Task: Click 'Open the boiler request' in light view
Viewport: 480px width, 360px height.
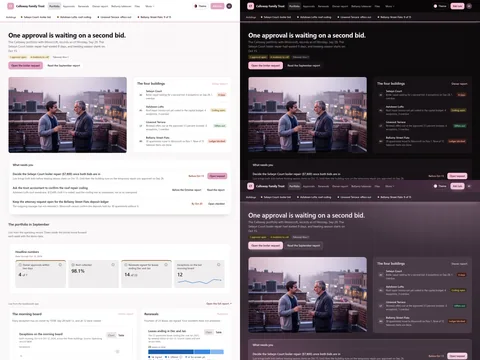Action: click(26, 66)
